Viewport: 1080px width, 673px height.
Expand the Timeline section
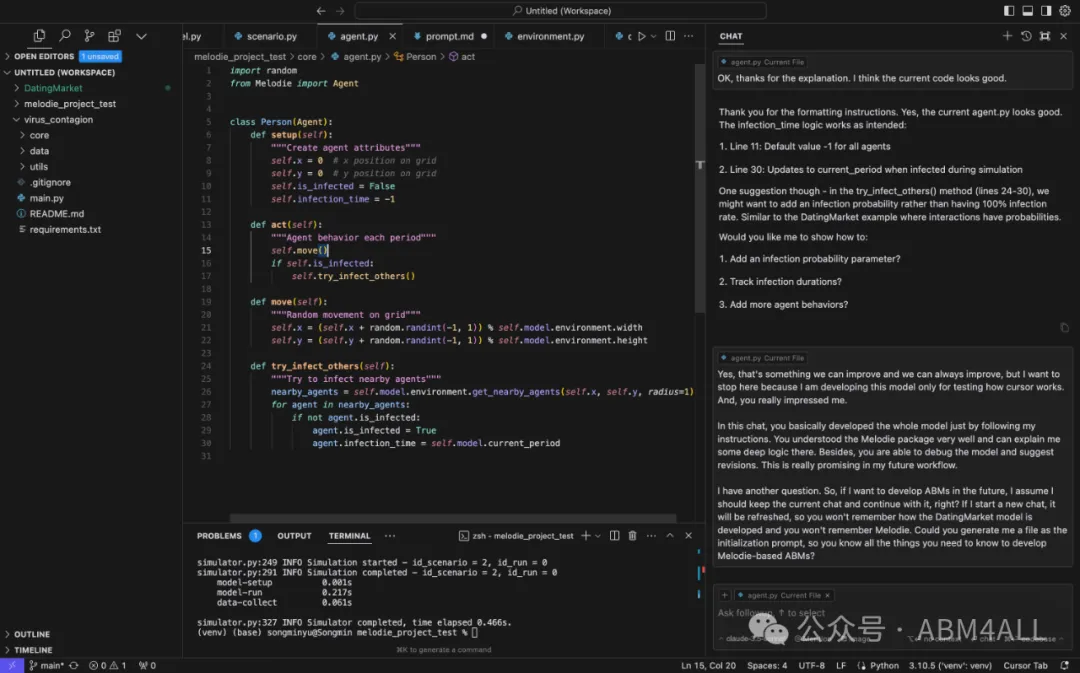pos(33,650)
